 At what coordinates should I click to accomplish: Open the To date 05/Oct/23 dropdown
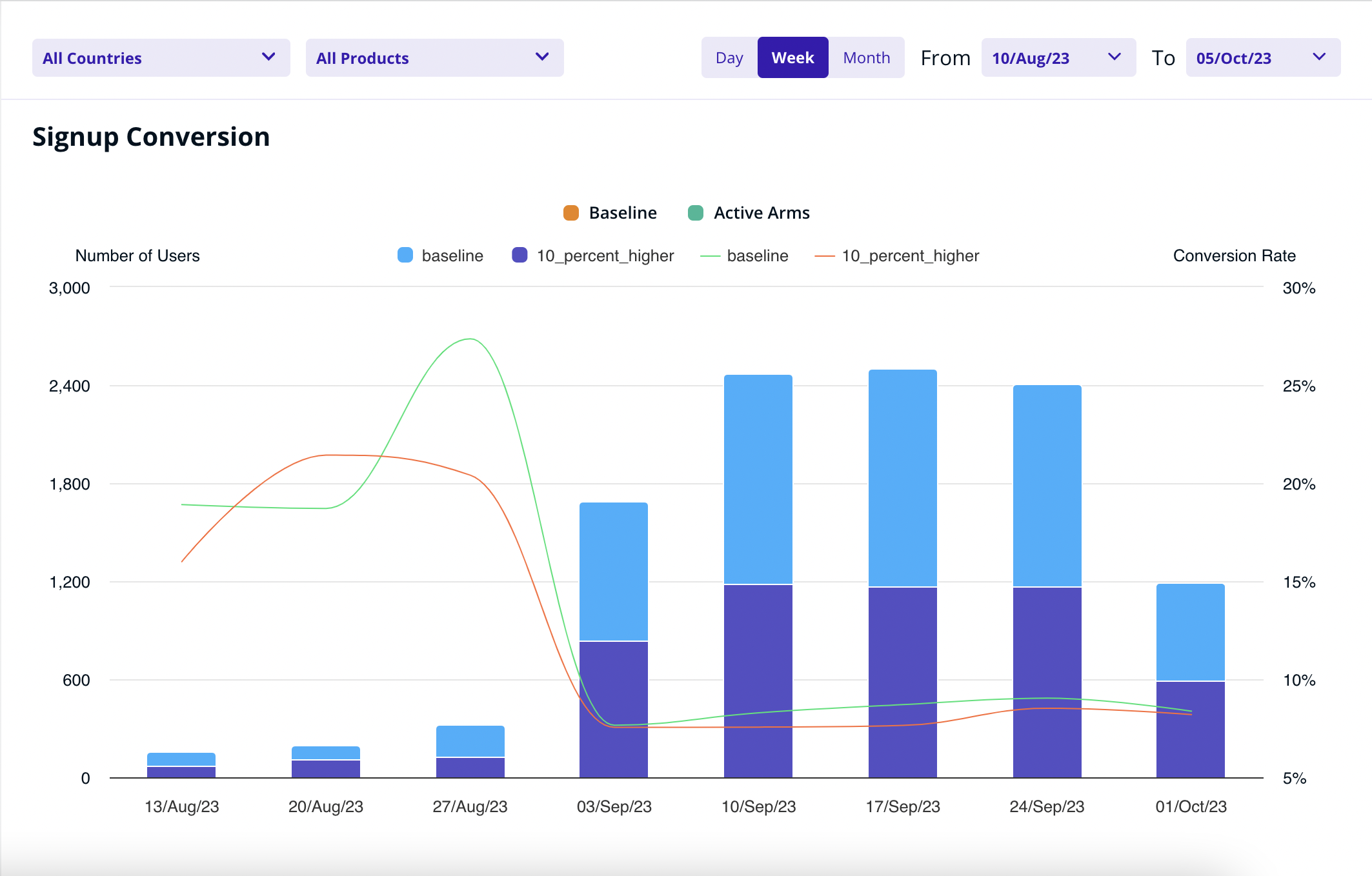click(1262, 58)
